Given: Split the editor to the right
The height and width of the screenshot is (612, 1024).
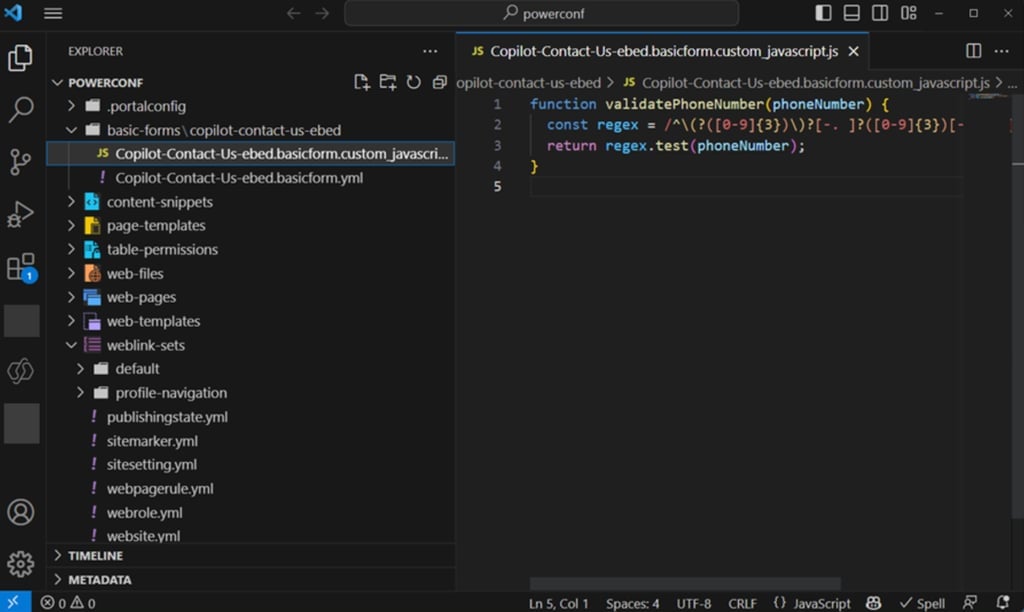Looking at the screenshot, I should [x=973, y=51].
